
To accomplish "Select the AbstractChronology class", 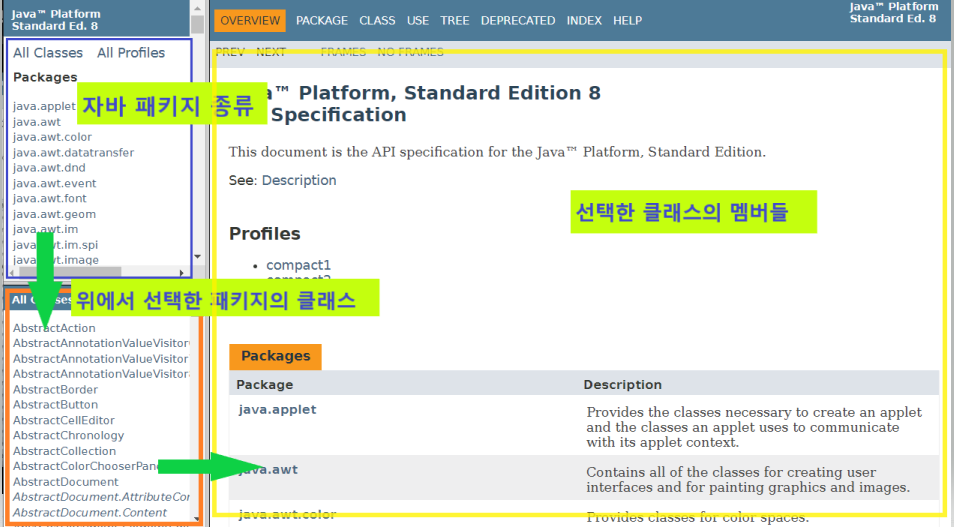I will pos(69,436).
